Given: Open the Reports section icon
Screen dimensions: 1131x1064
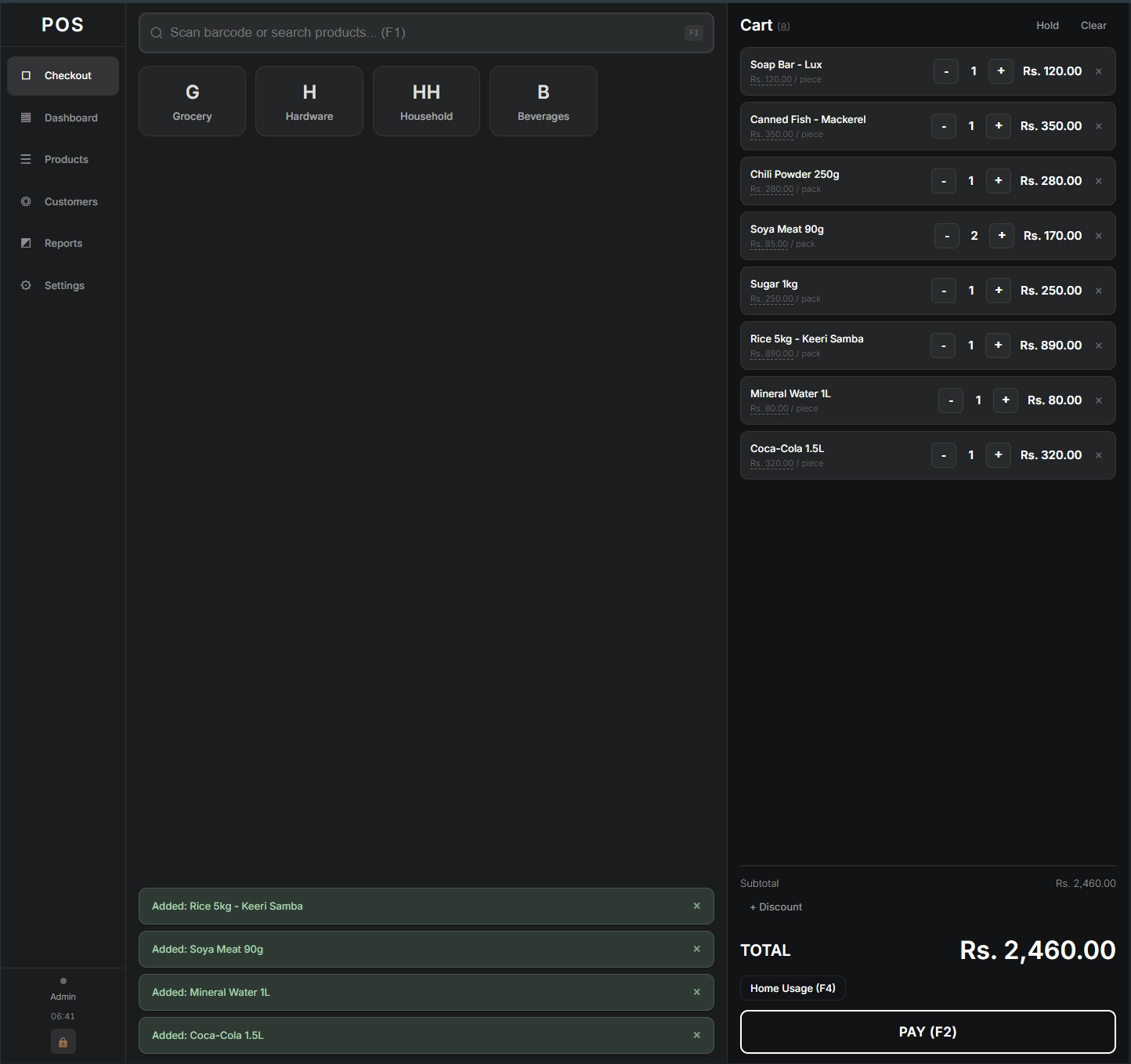Looking at the screenshot, I should 26,243.
